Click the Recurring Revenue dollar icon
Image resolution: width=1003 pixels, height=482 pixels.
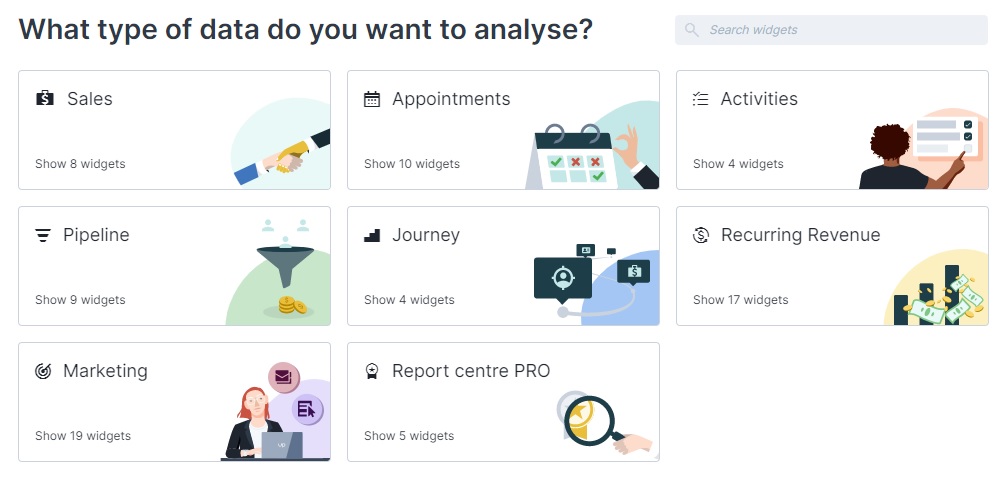tap(701, 235)
